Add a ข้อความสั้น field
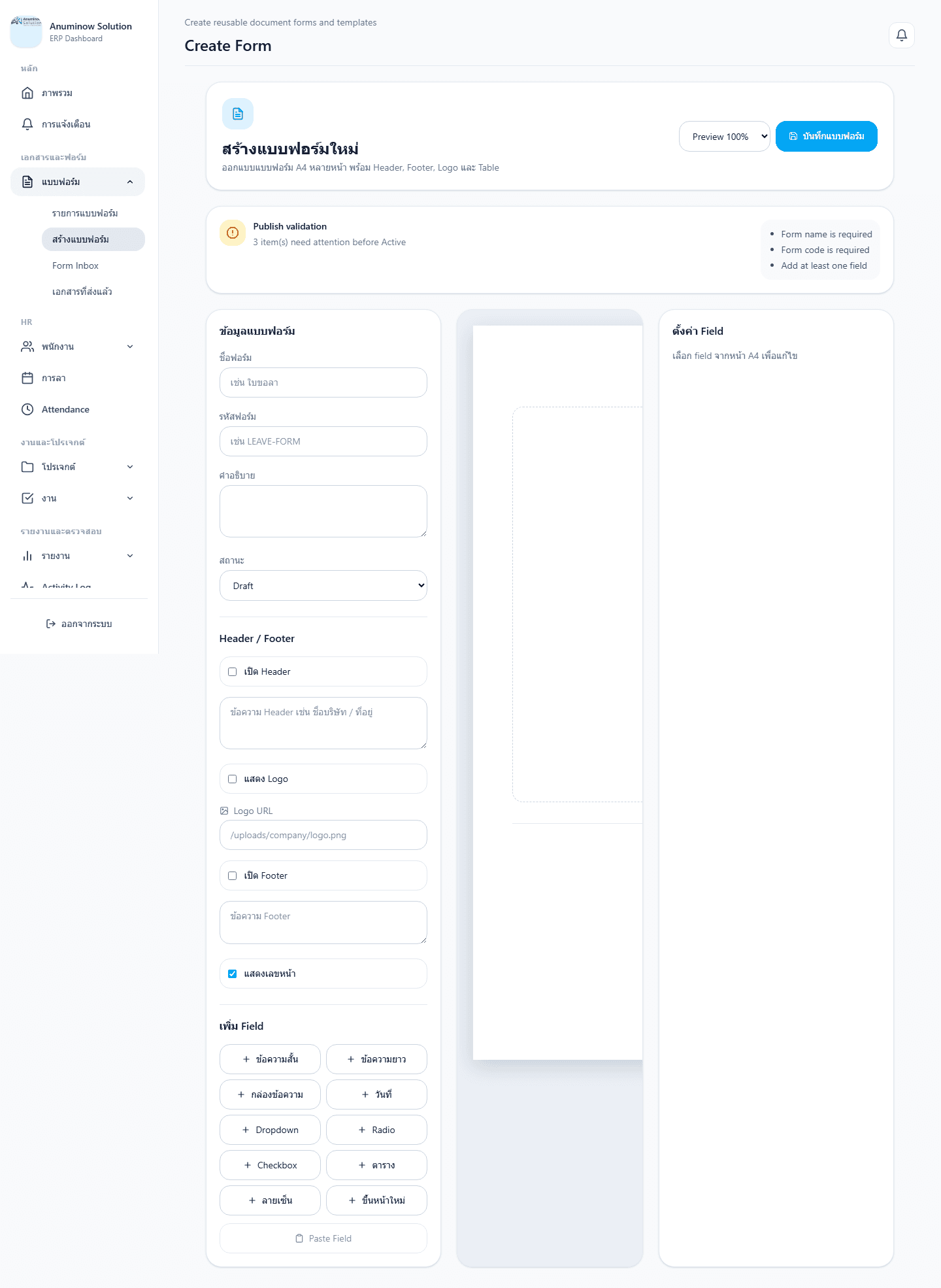941x1288 pixels. [270, 1059]
